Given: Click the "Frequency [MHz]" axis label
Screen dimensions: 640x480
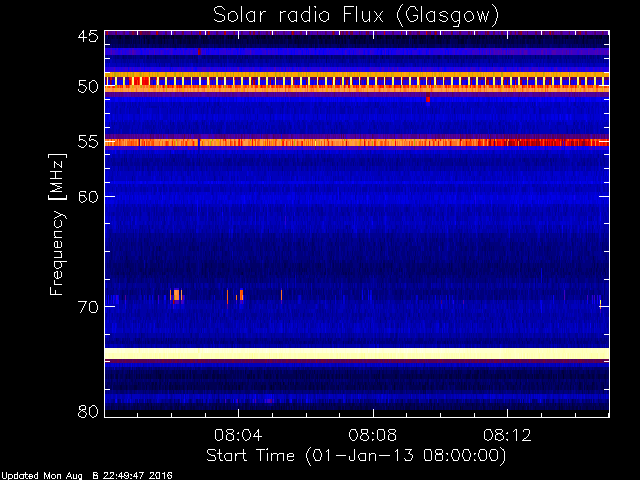Looking at the screenshot, I should tap(57, 224).
